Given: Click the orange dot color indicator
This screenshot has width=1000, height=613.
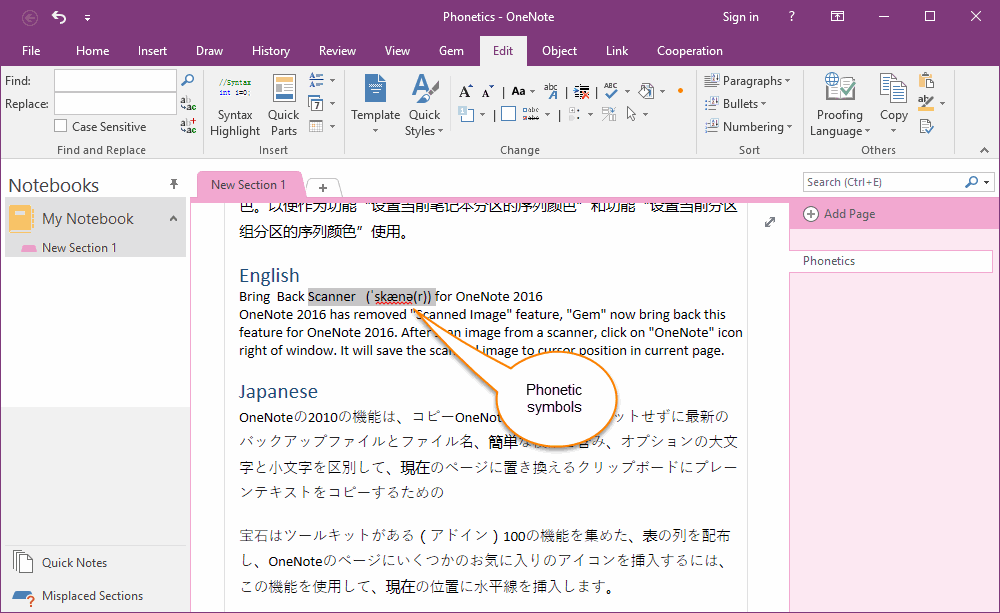Looking at the screenshot, I should click(681, 92).
